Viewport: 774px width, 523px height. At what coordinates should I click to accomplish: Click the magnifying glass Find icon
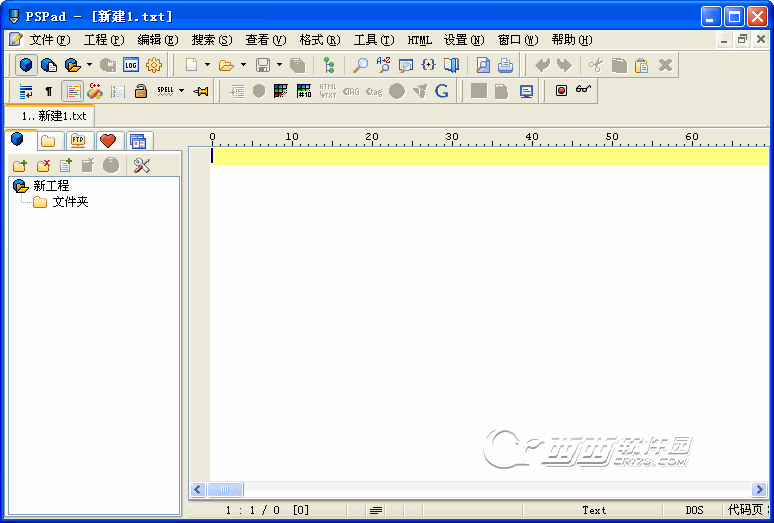point(361,65)
